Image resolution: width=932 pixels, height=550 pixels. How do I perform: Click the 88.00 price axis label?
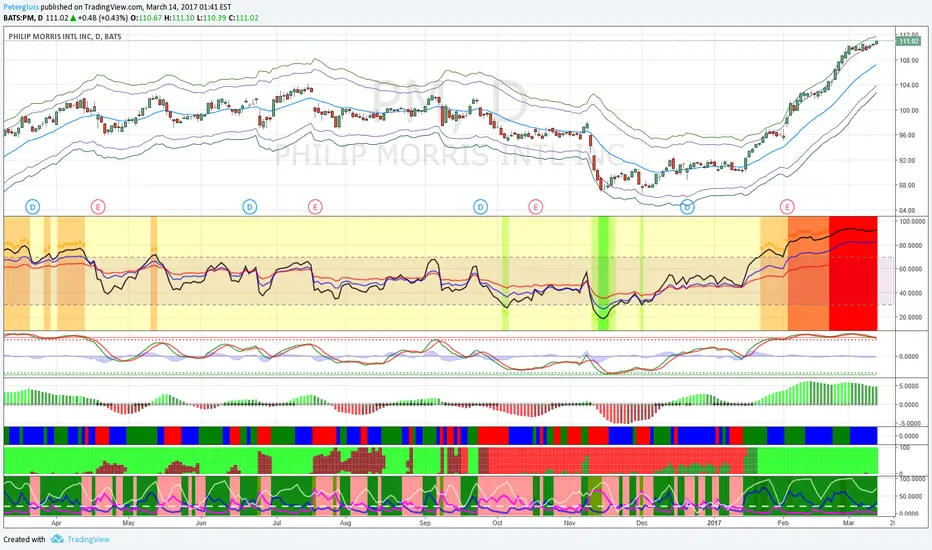coord(907,185)
